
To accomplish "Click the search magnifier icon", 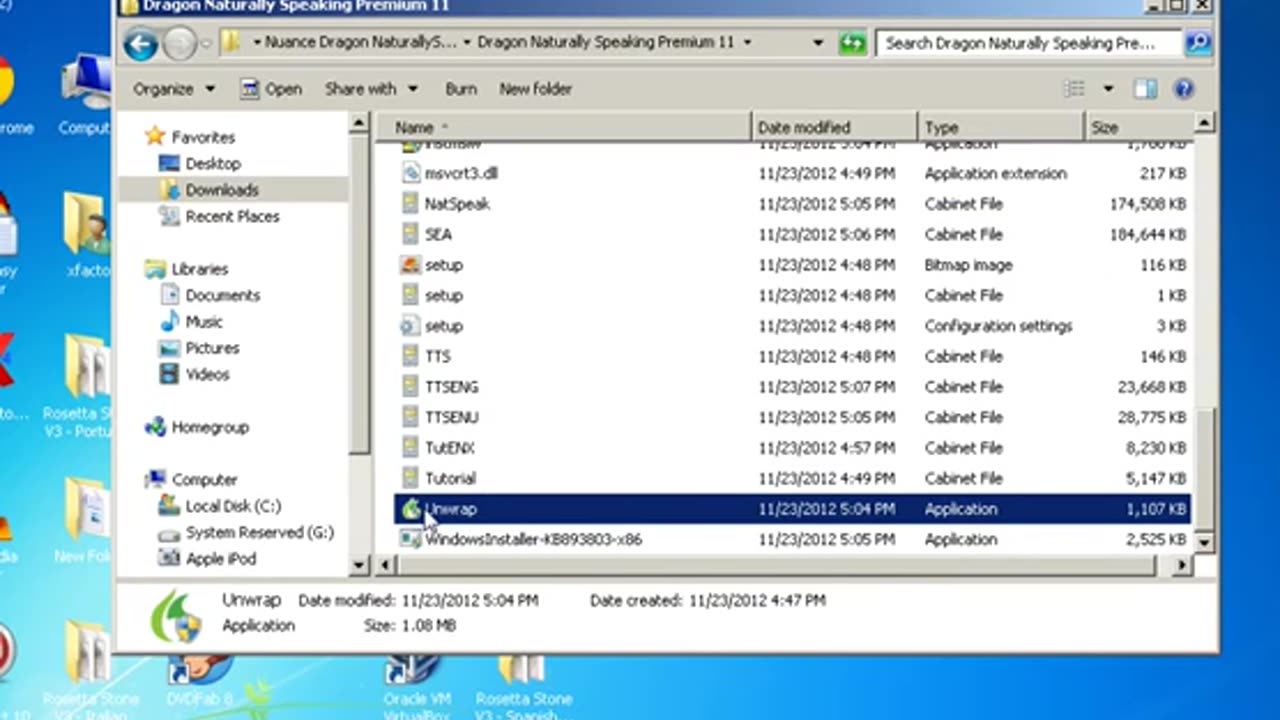I will pos(1198,43).
